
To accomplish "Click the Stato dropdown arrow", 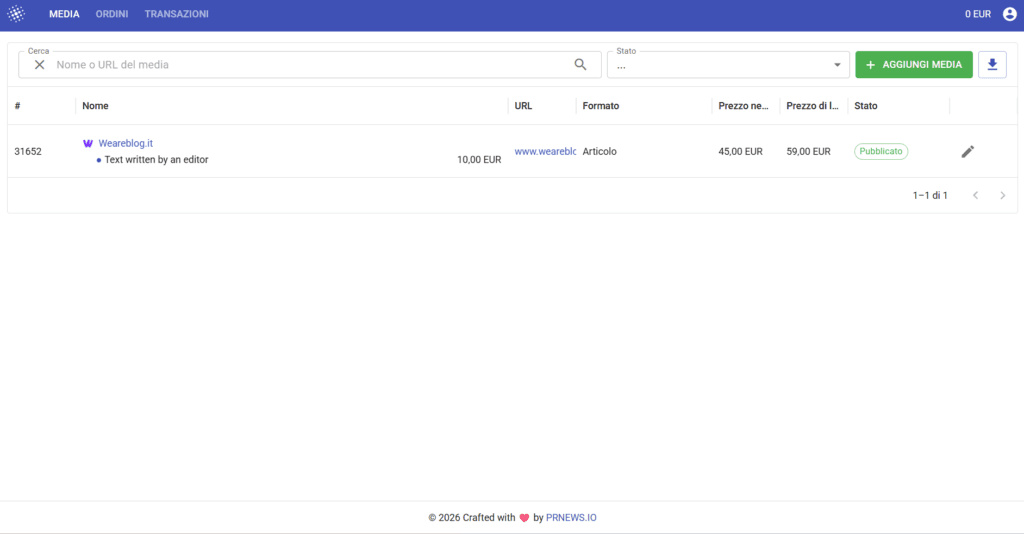I will [837, 65].
